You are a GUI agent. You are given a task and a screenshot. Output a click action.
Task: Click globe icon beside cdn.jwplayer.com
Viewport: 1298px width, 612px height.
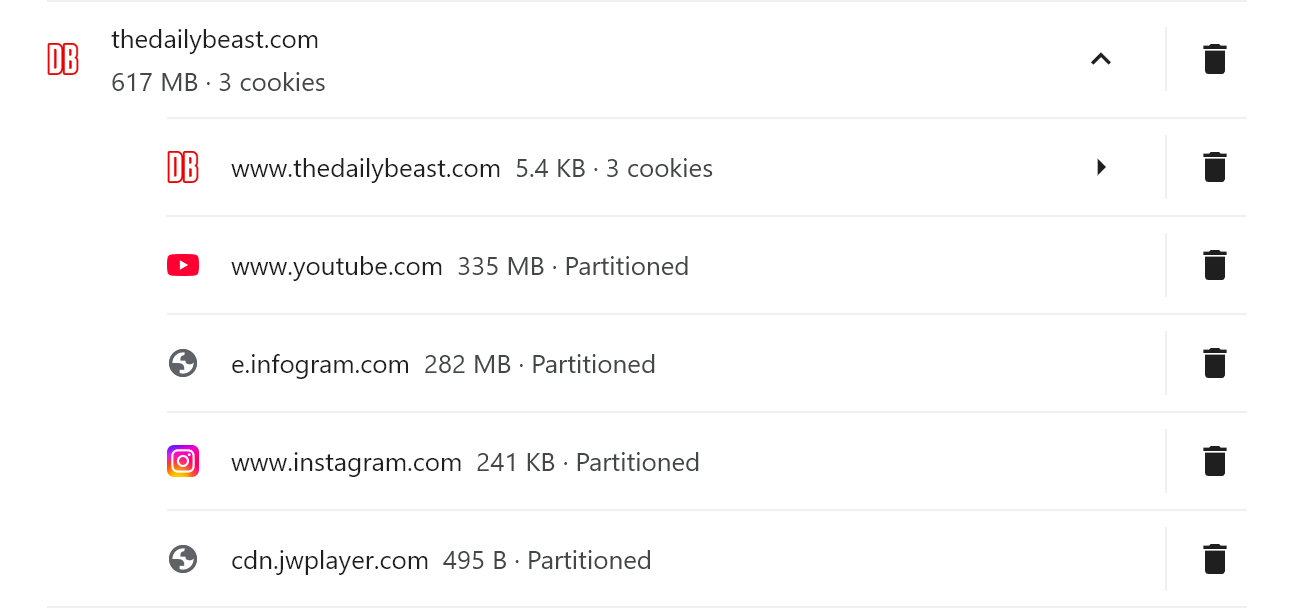[x=183, y=559]
